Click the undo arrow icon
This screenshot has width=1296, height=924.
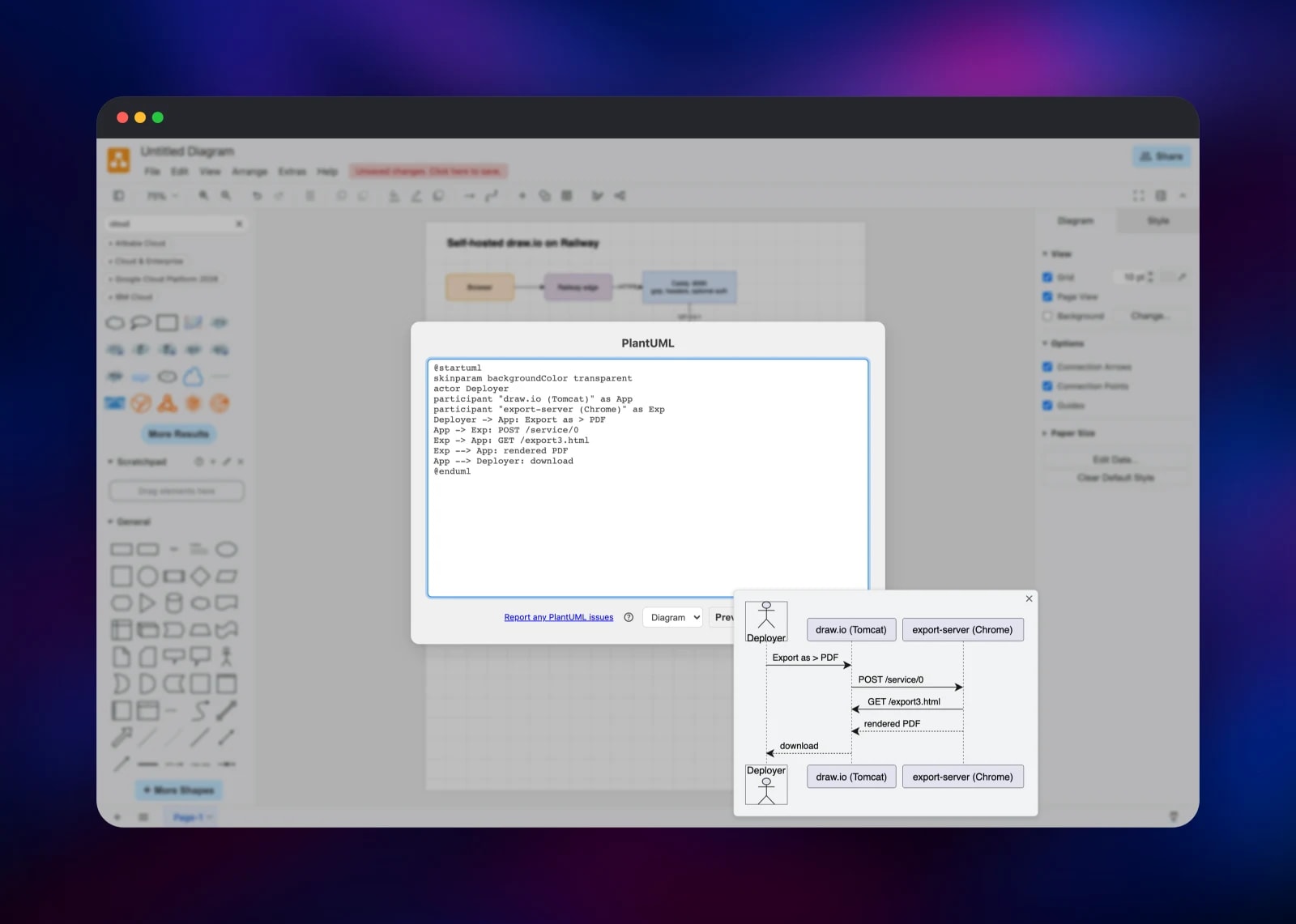click(x=257, y=195)
